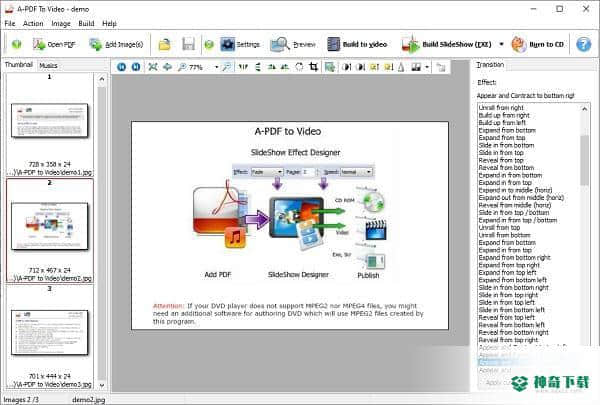Go to previous image blue round icon
Screen dimensions: 600x405
pos(121,67)
